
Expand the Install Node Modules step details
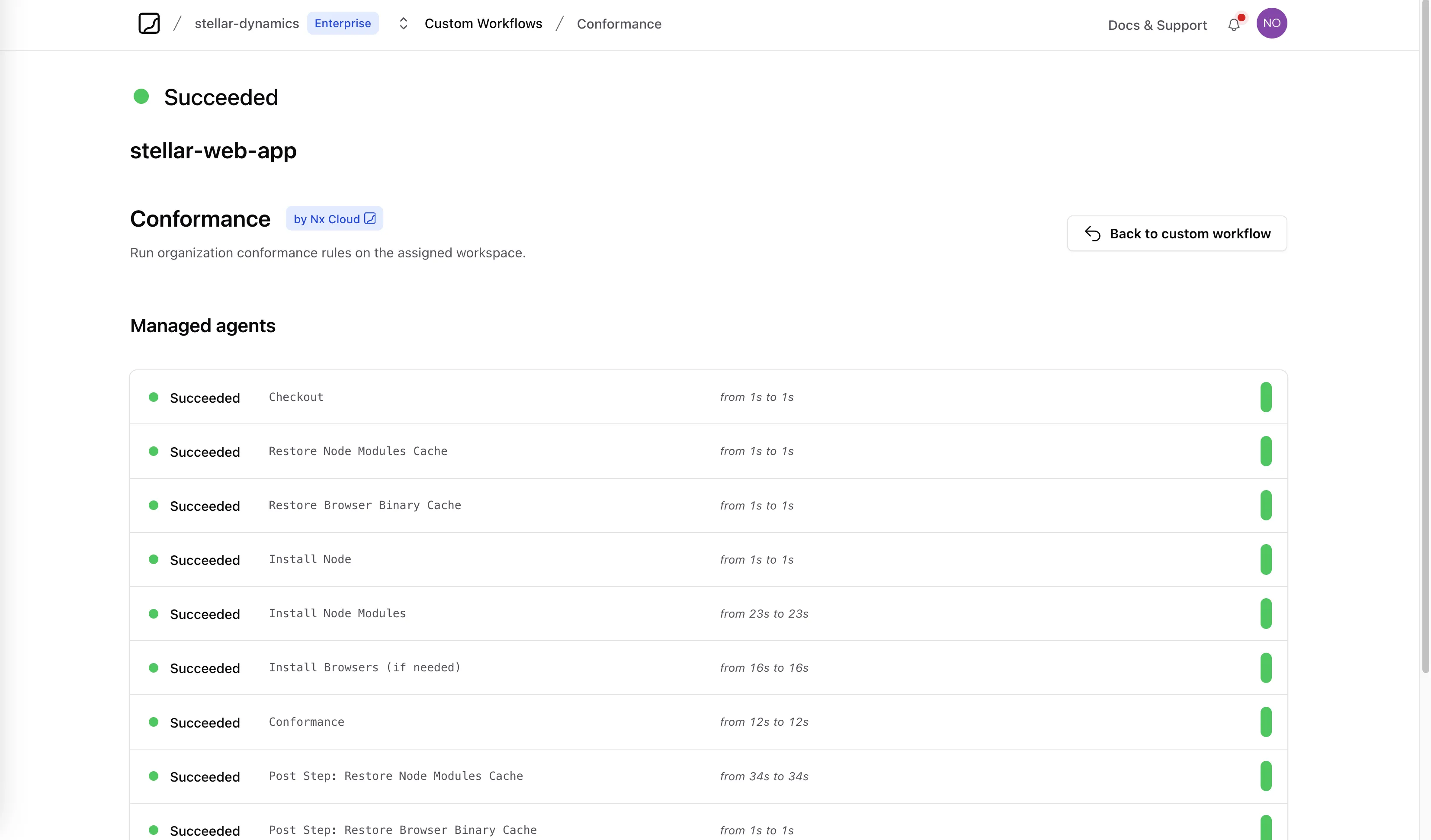[337, 613]
